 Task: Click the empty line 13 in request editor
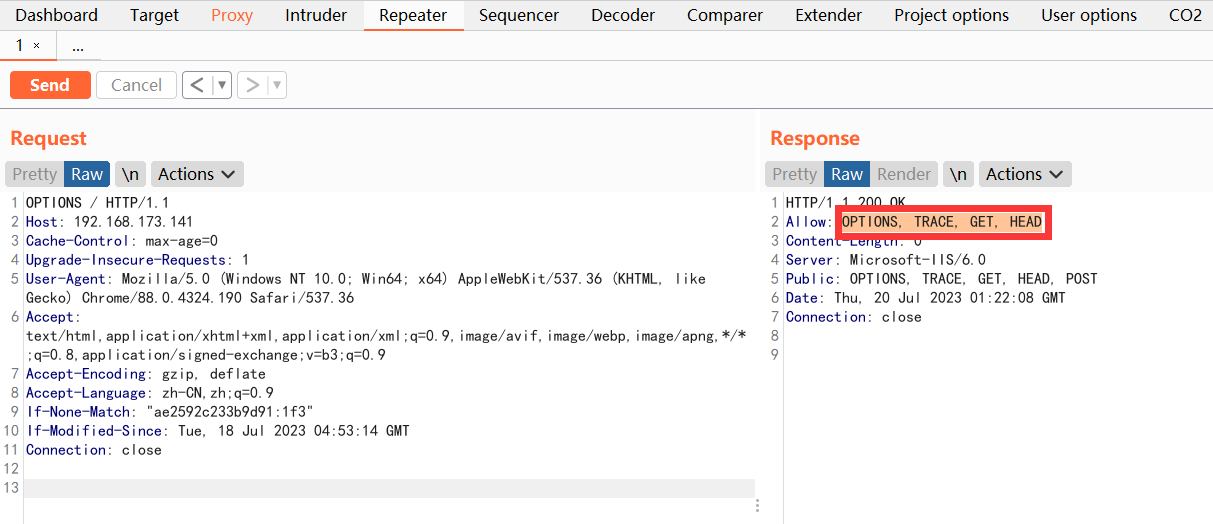click(x=390, y=488)
